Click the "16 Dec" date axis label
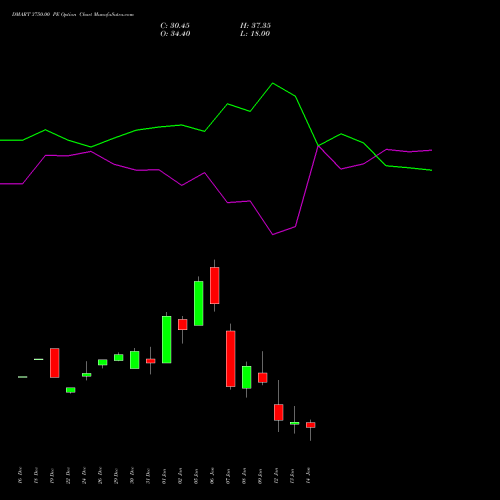 (20, 476)
